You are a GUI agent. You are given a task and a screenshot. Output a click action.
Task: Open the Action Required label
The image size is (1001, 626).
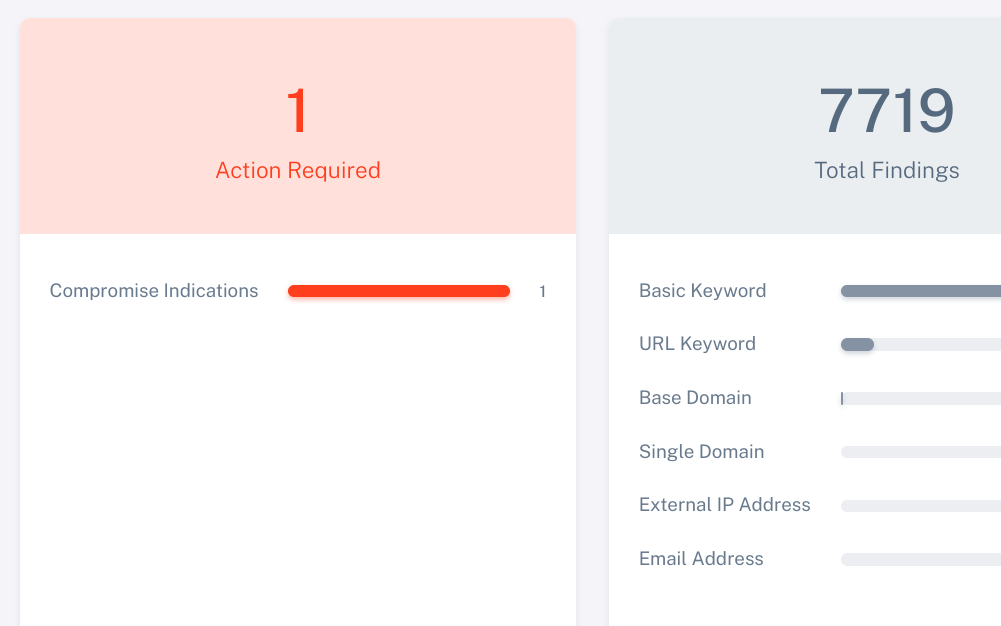pos(297,170)
